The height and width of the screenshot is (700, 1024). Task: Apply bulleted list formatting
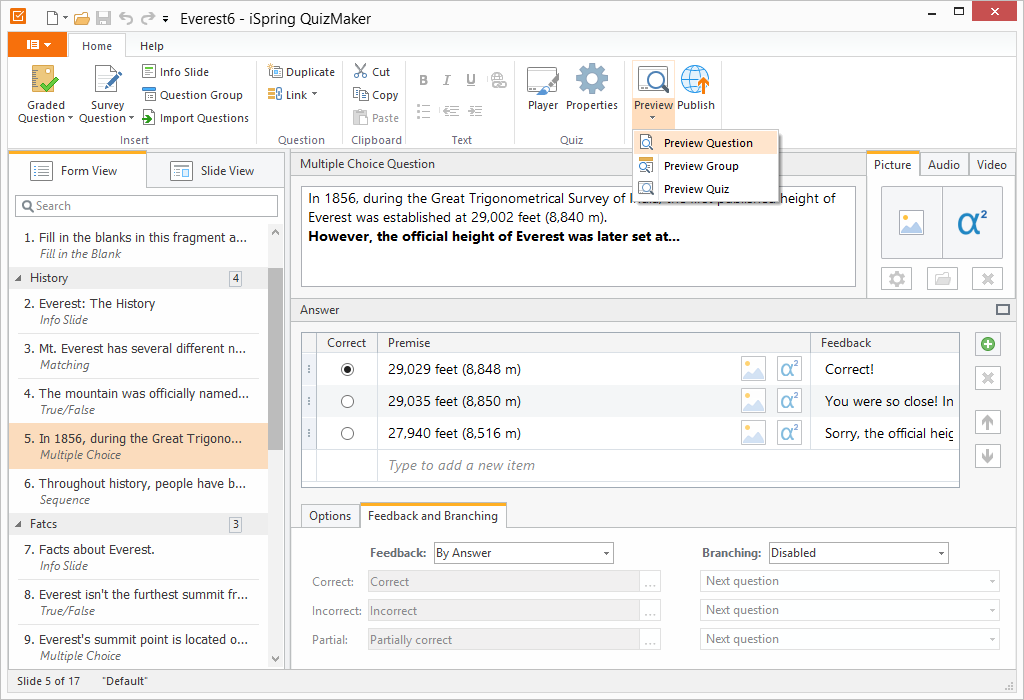pyautogui.click(x=423, y=111)
